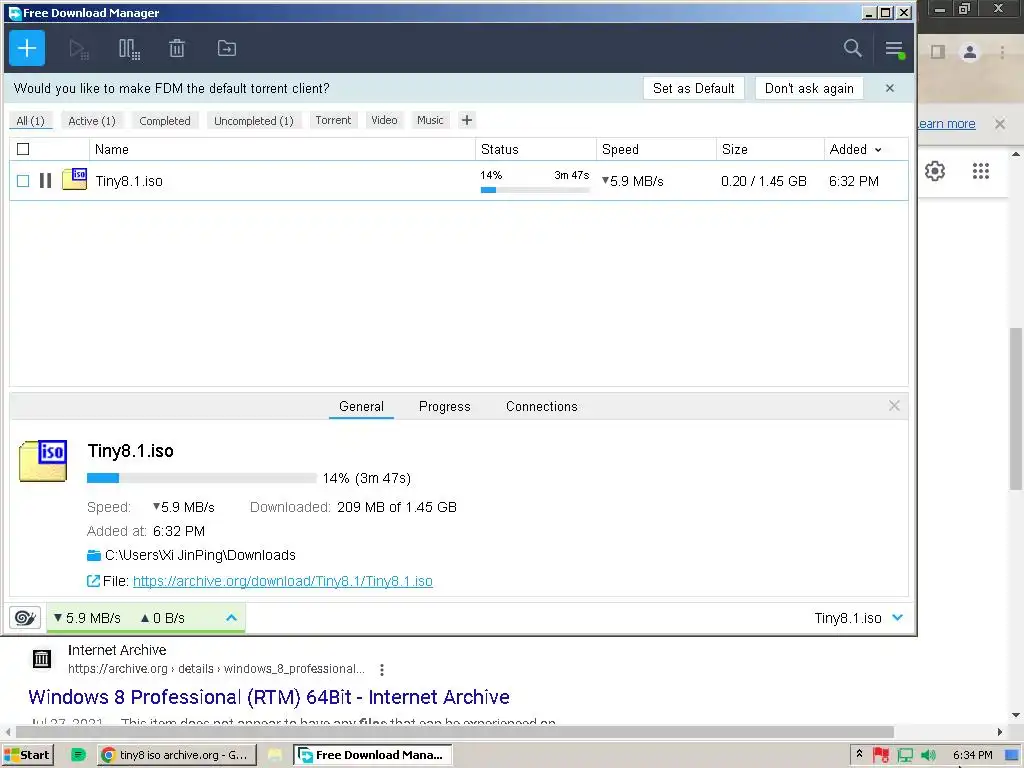Toggle snail mode in status bar
Image resolution: width=1024 pixels, height=768 pixels.
click(25, 618)
